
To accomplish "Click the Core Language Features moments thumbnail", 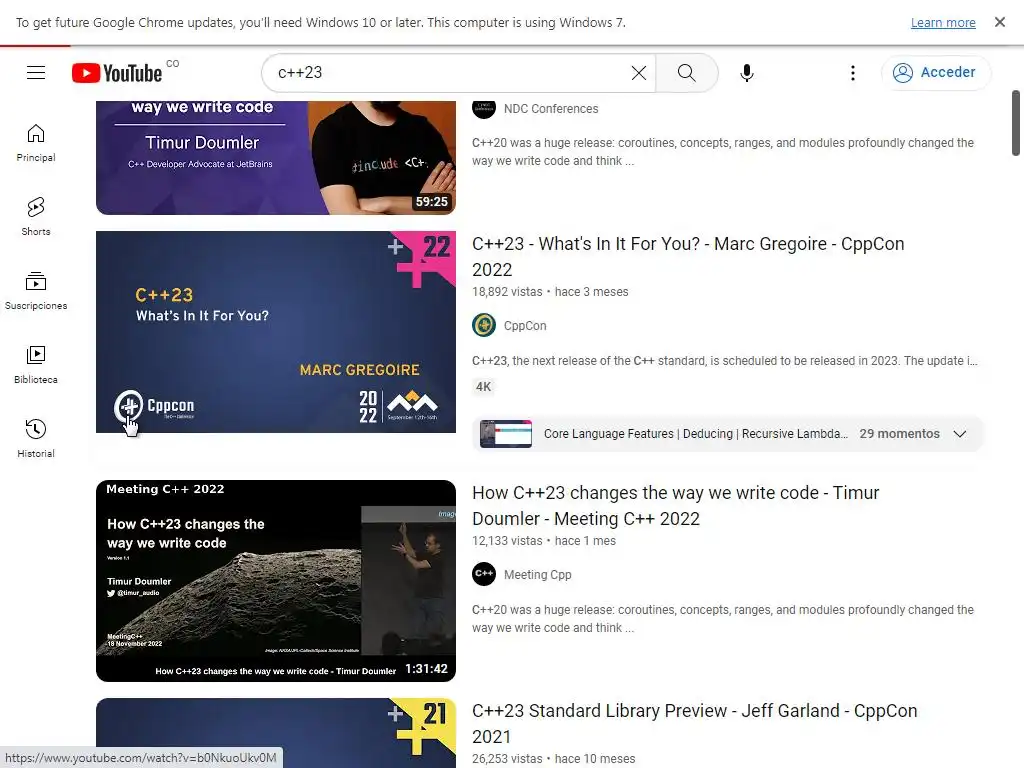I will (505, 434).
